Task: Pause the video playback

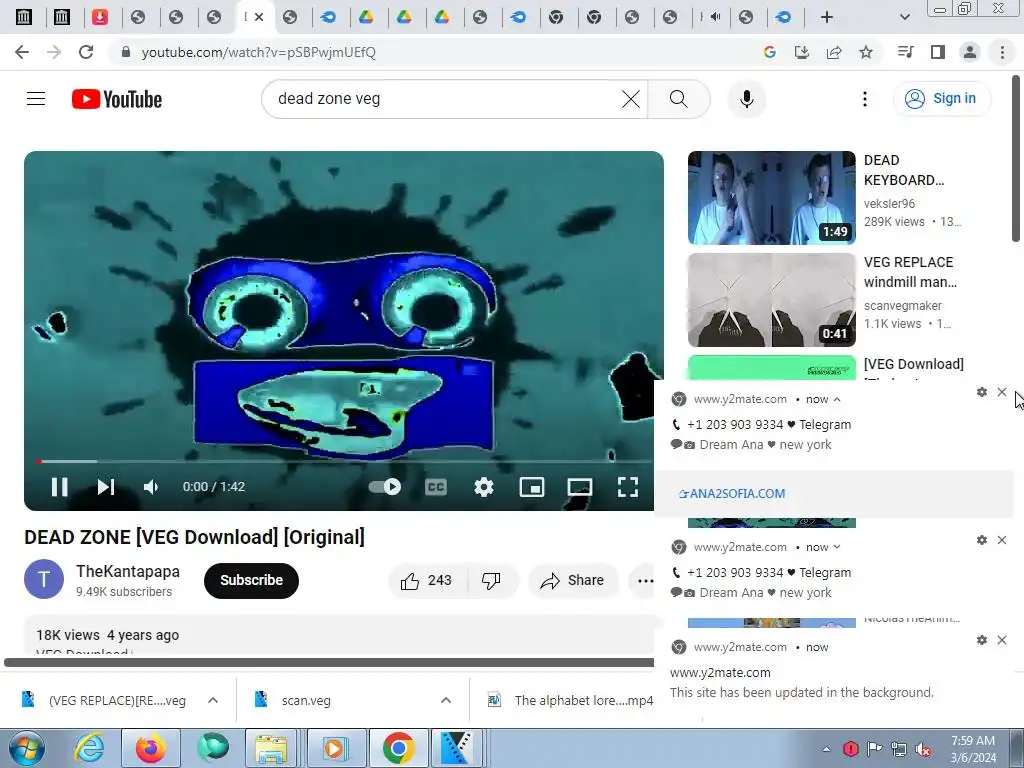Action: 59,487
